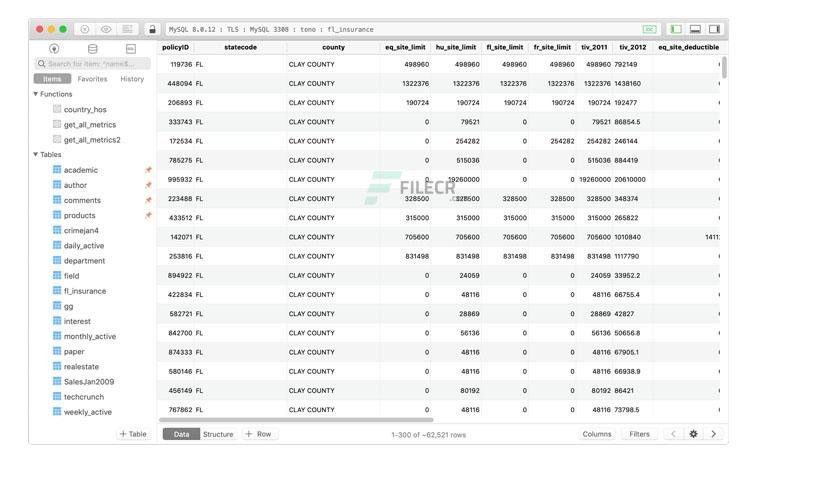Unpin the comments table pin icon

point(148,200)
